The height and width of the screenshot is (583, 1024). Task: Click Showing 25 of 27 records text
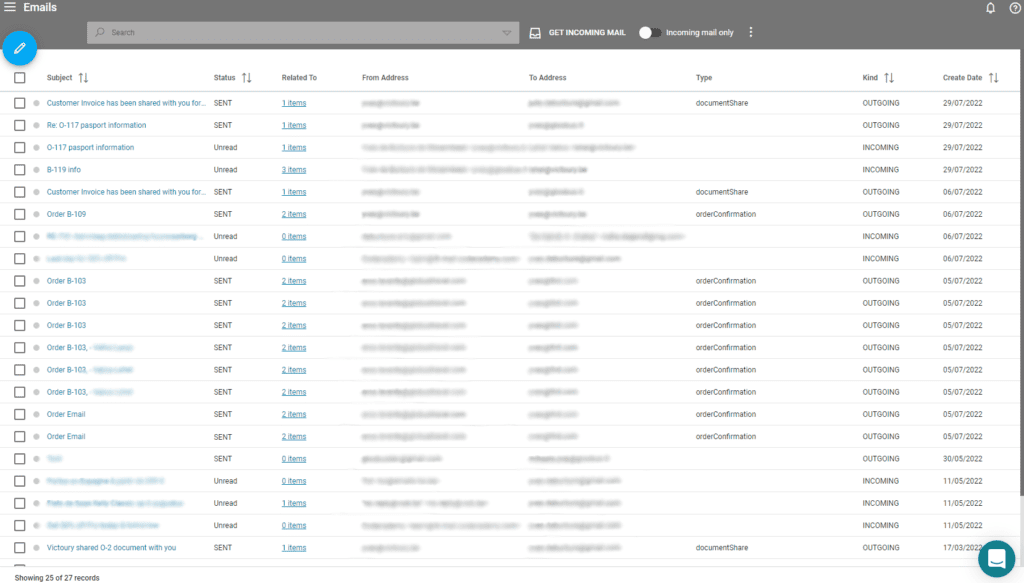pos(57,578)
